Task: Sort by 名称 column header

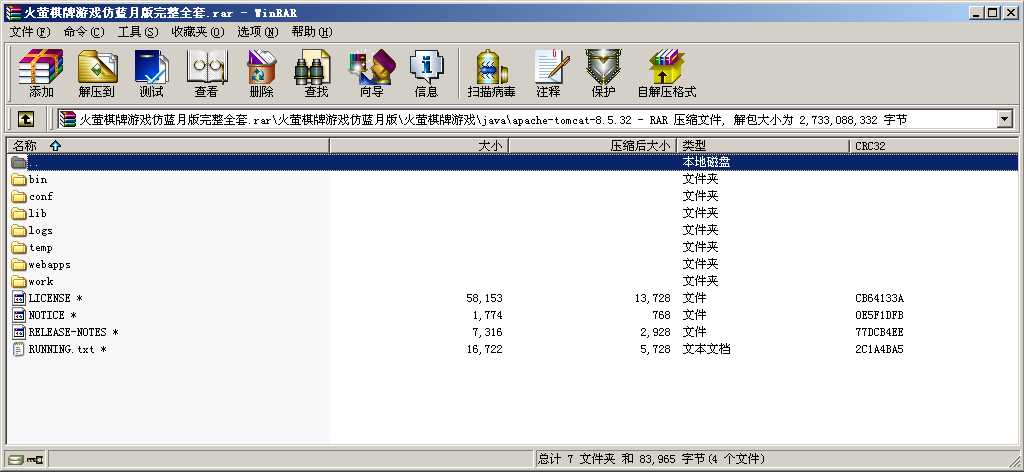Action: point(168,146)
